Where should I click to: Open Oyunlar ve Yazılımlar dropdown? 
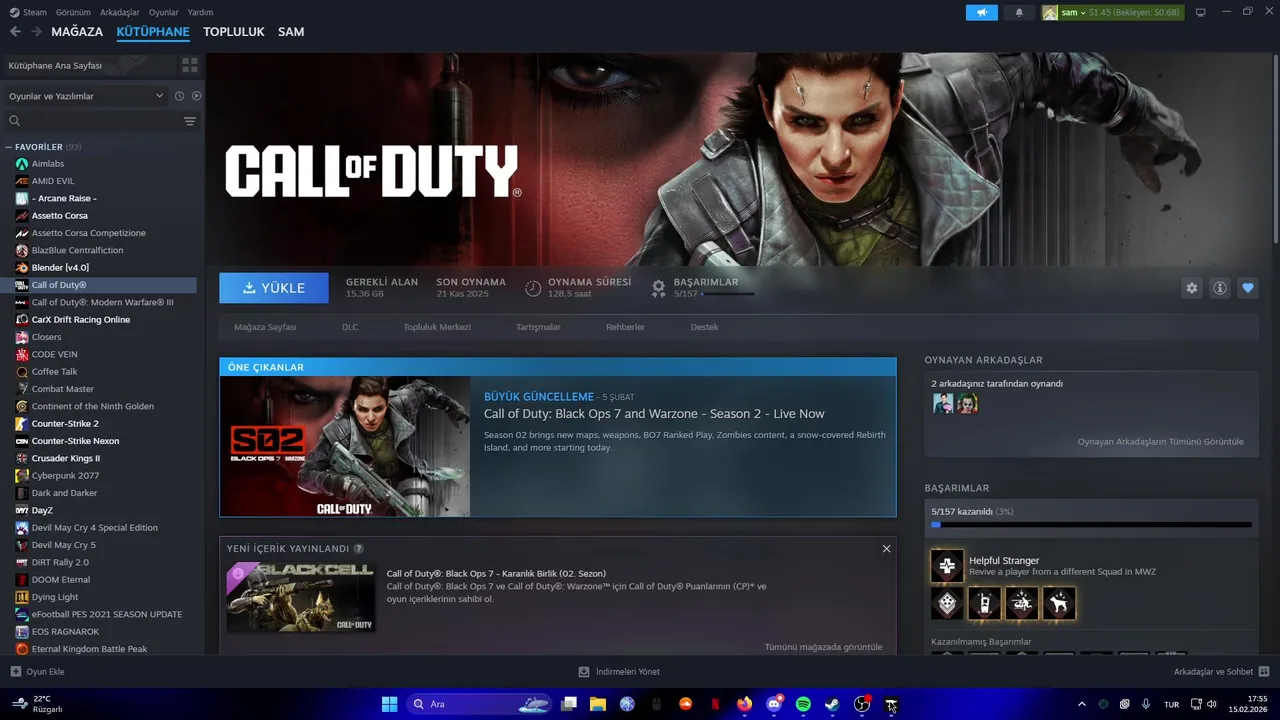tap(85, 96)
